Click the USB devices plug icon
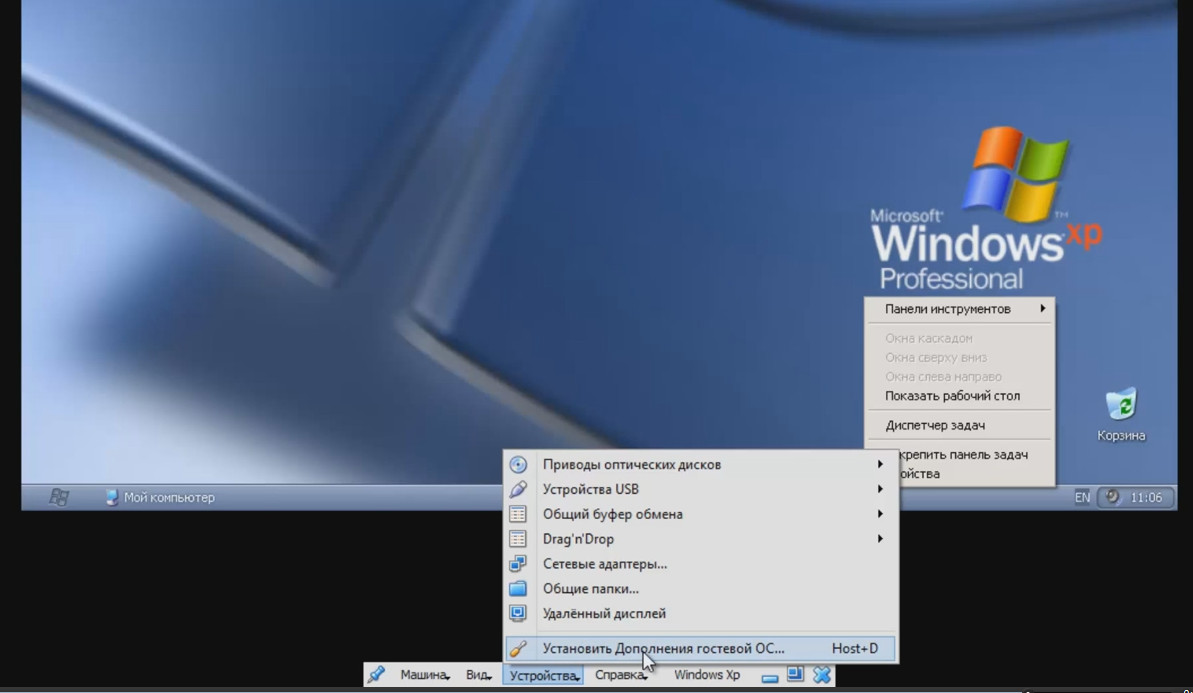This screenshot has height=693, width=1193. [x=518, y=490]
